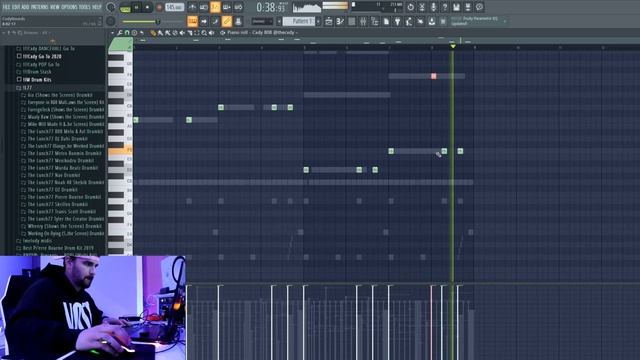Open the global snap dropdown
The height and width of the screenshot is (360, 640).
pyautogui.click(x=262, y=21)
